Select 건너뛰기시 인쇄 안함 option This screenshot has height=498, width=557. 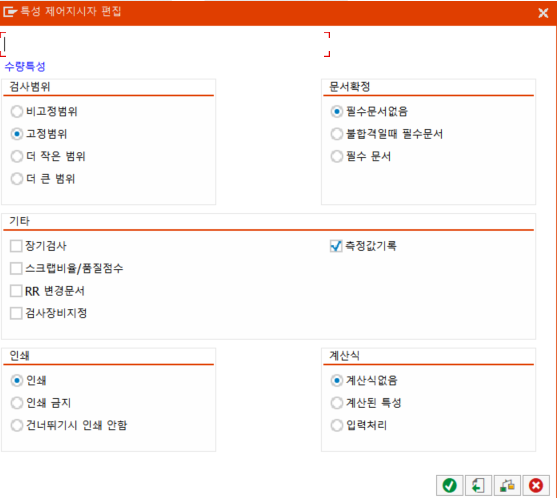point(17,425)
